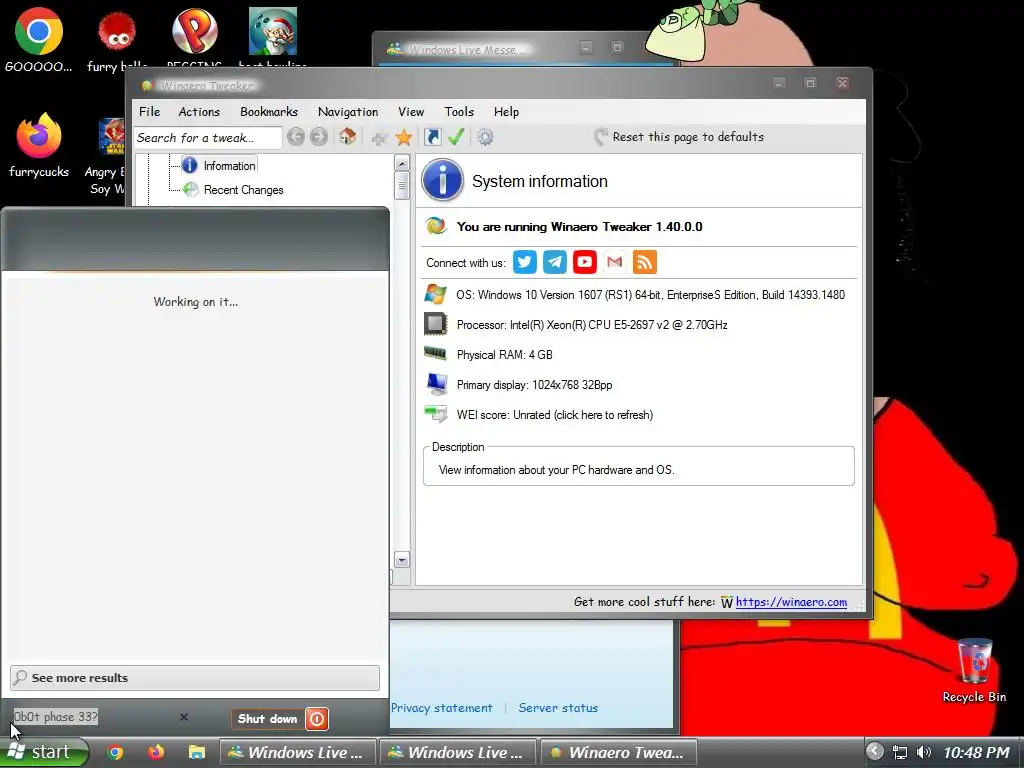Click the Search for a tweak field
This screenshot has height=768, width=1024.
pos(208,138)
